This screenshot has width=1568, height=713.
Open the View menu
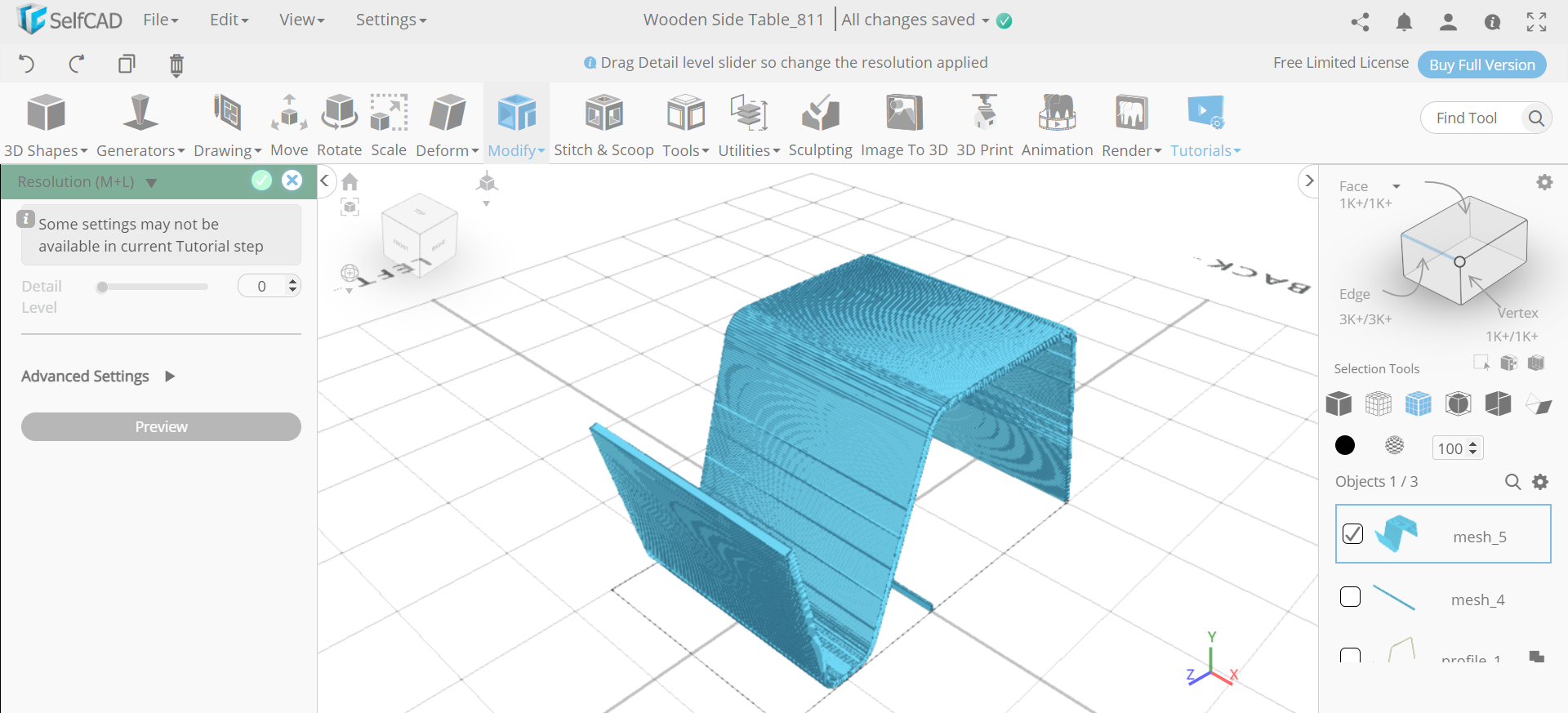301,20
